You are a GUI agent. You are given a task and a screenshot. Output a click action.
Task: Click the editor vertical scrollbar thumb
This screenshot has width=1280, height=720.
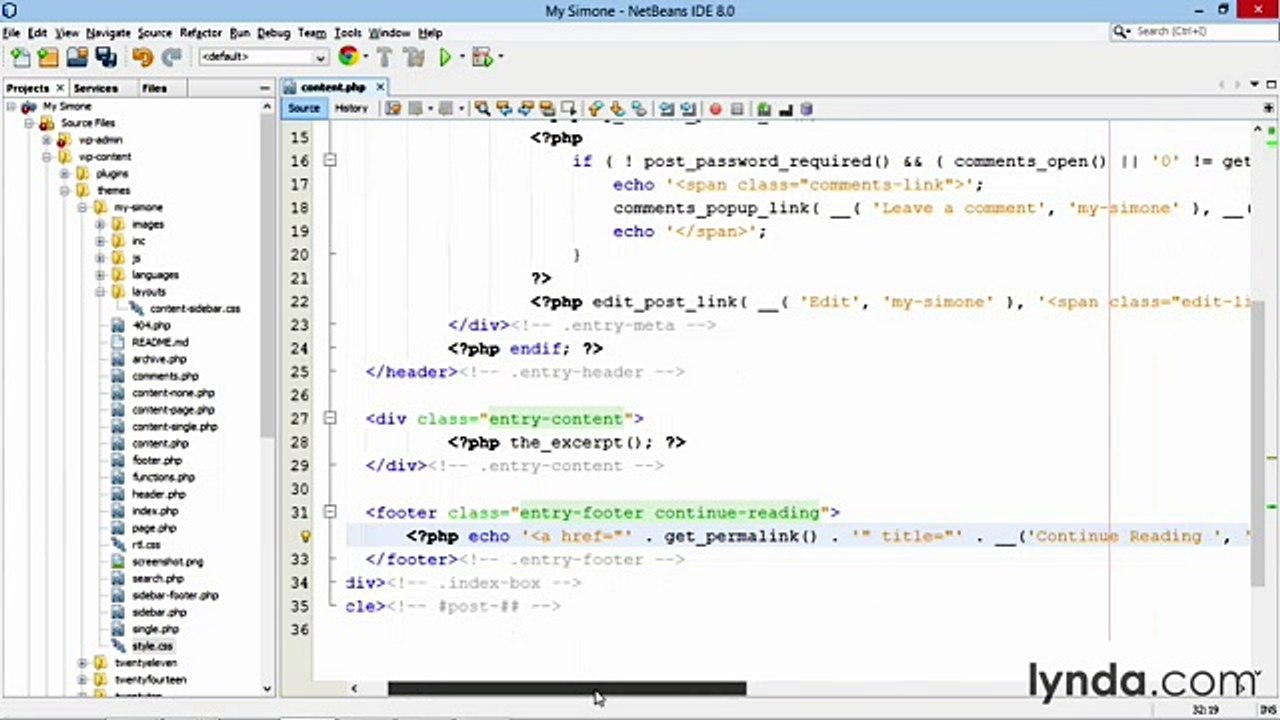1257,445
